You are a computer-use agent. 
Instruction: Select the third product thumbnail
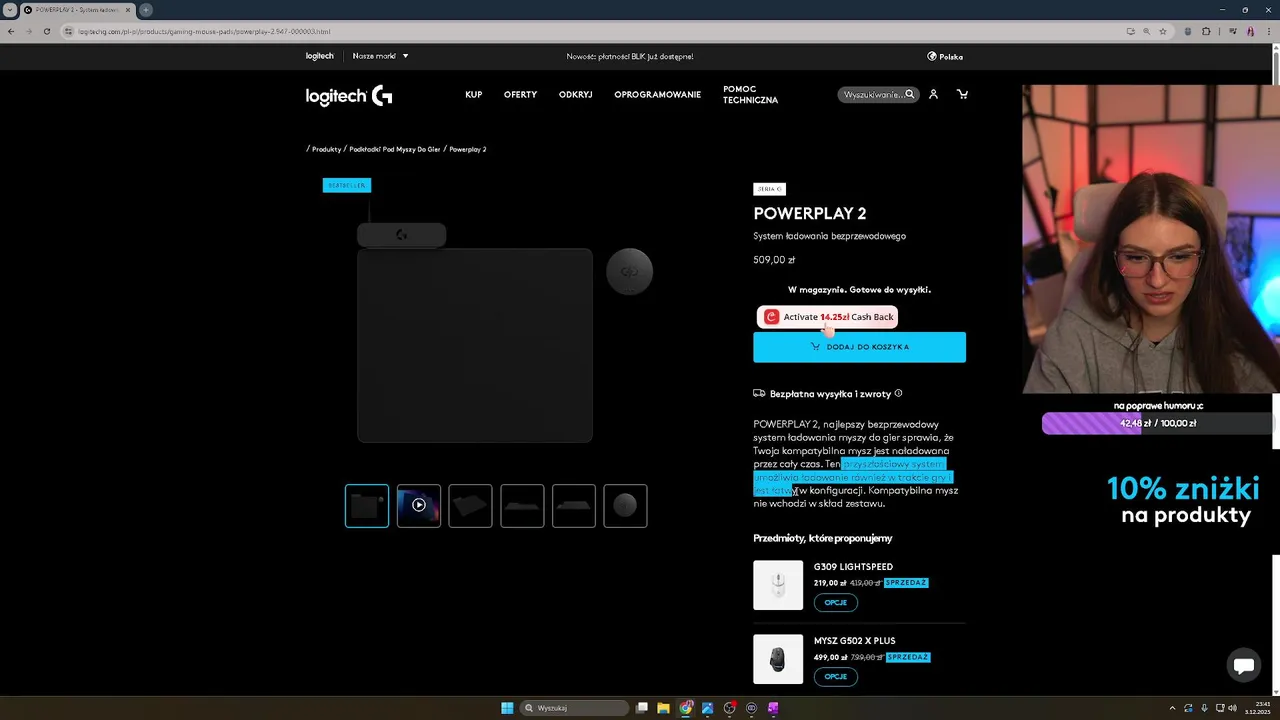470,506
